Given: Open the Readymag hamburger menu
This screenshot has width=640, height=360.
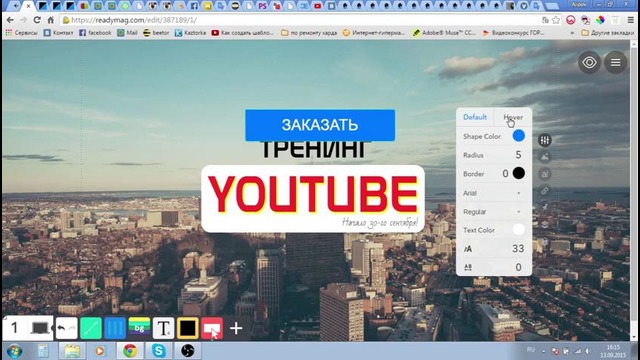Looking at the screenshot, I should coord(615,62).
